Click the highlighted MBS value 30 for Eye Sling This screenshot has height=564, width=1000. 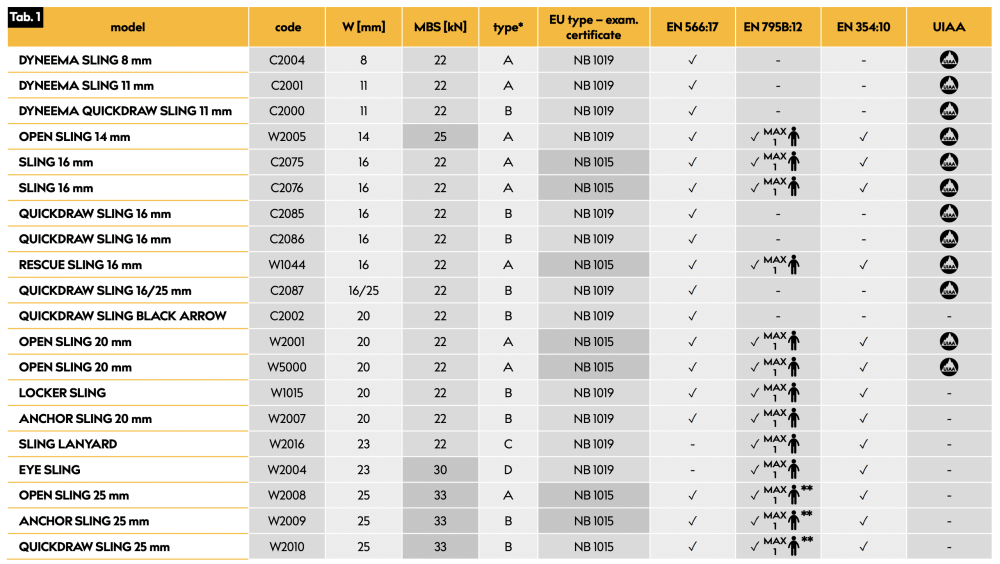click(x=440, y=469)
